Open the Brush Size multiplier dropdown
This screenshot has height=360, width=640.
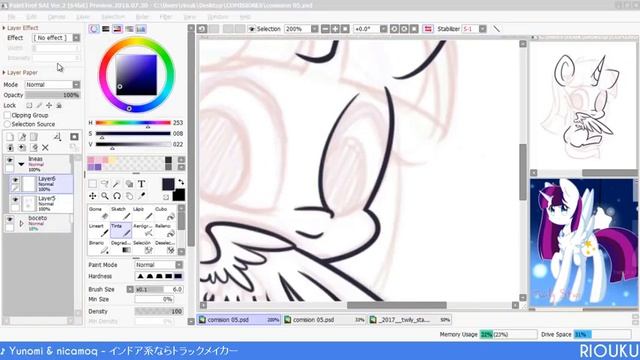click(x=130, y=289)
